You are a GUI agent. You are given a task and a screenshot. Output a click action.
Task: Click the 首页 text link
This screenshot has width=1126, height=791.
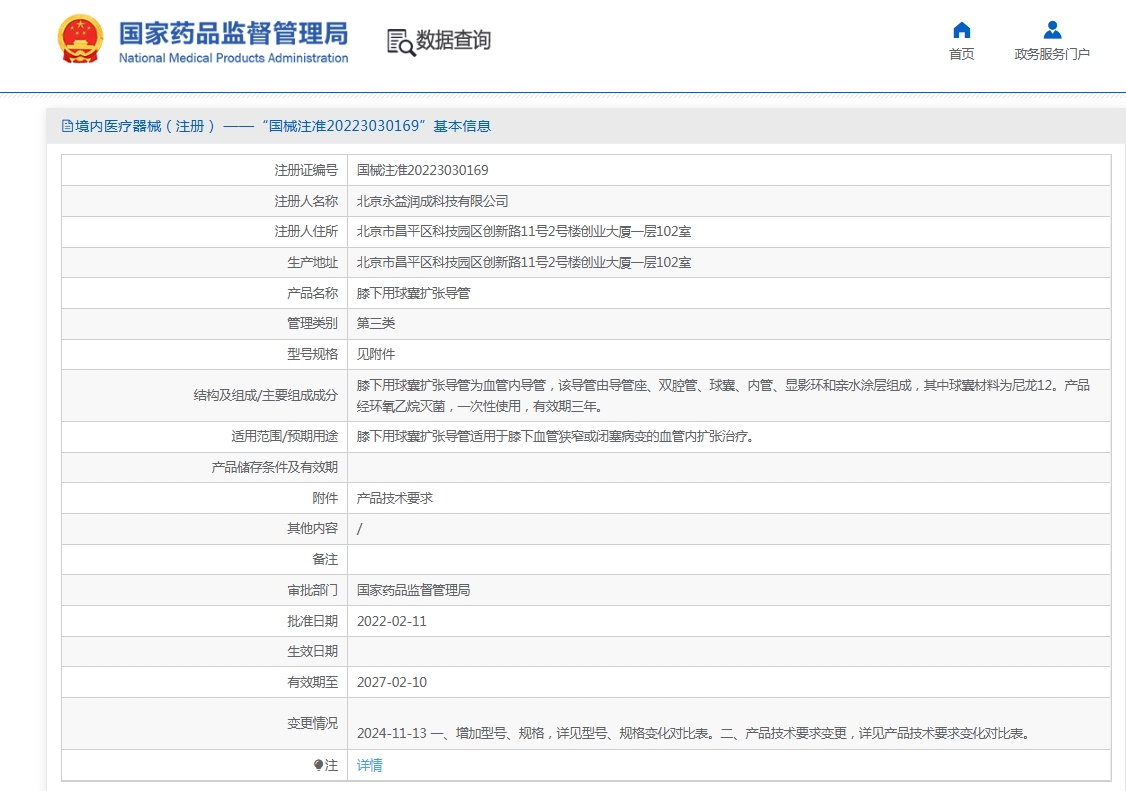point(962,54)
